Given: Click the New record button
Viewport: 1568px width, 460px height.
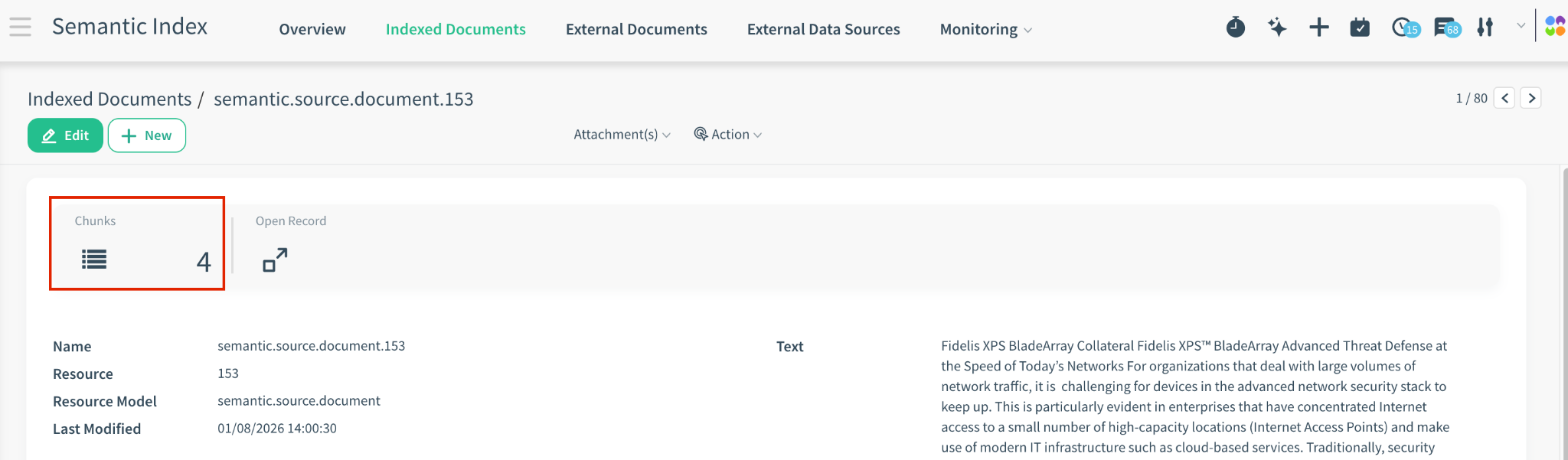Looking at the screenshot, I should [x=147, y=135].
